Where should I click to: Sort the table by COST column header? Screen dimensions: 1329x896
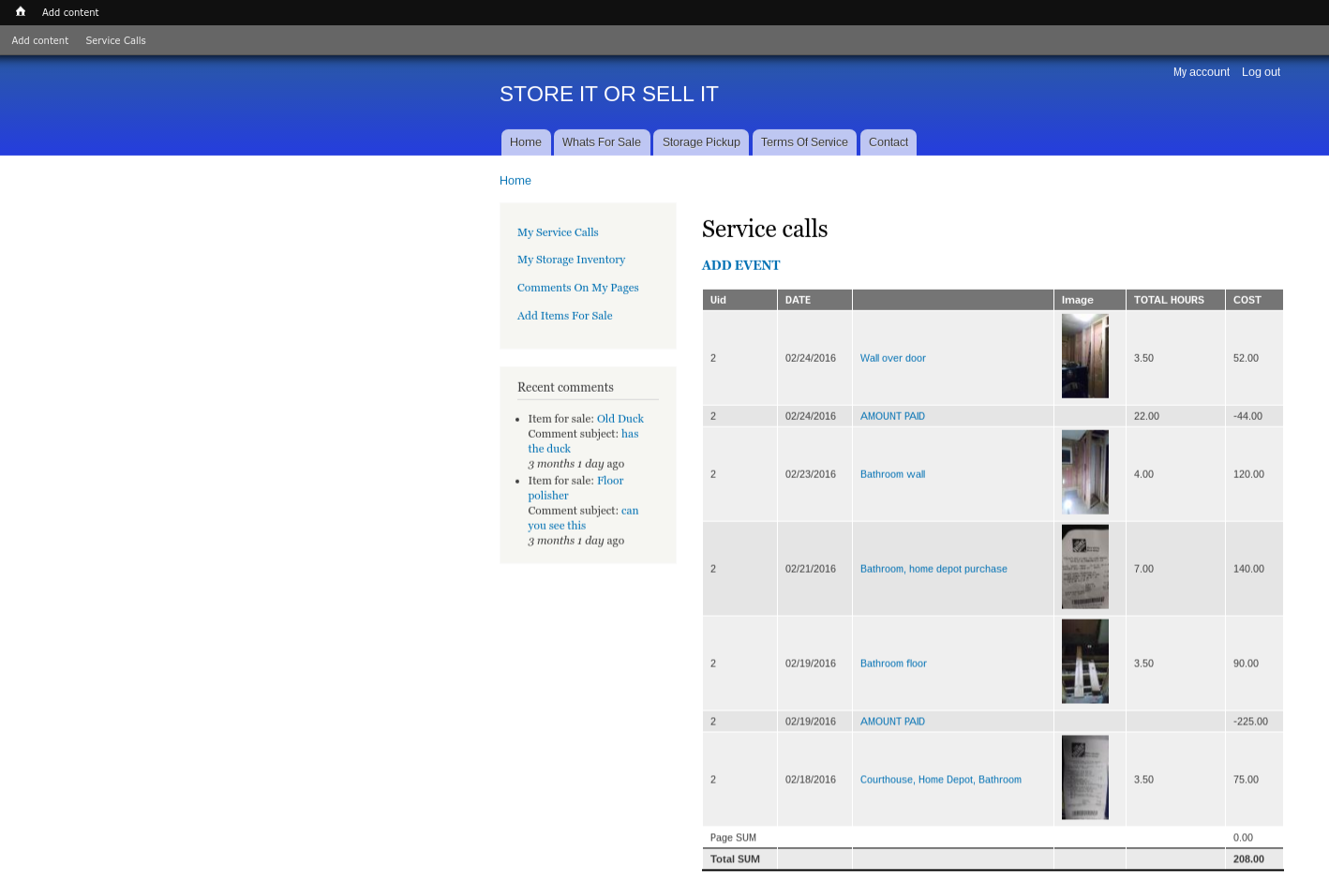(1247, 300)
